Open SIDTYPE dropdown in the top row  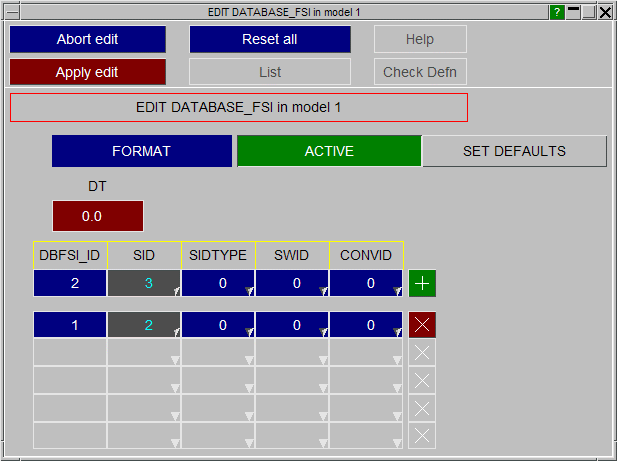(x=249, y=290)
